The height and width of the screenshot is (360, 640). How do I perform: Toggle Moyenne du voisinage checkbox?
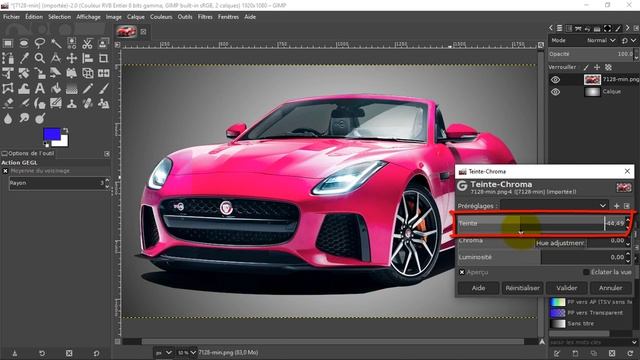(5, 171)
